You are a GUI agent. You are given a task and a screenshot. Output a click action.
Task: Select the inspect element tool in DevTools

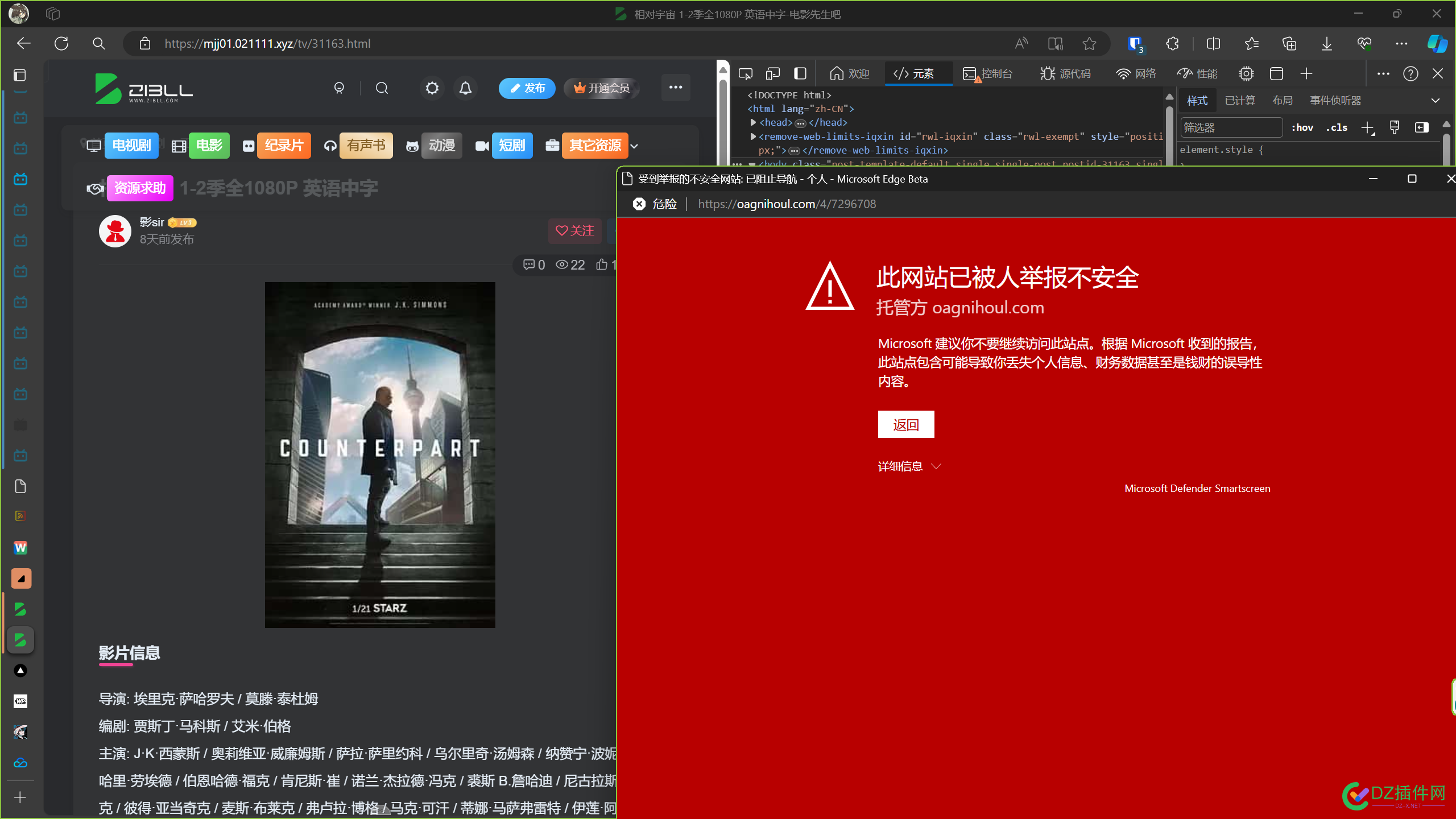745,74
